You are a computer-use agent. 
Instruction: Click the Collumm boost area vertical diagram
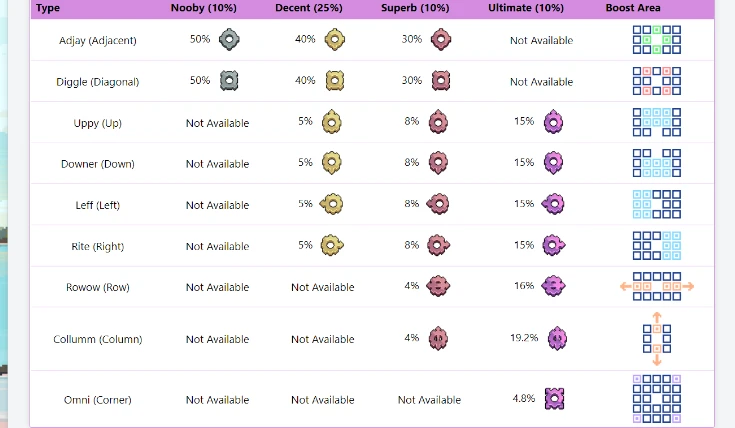(x=657, y=339)
